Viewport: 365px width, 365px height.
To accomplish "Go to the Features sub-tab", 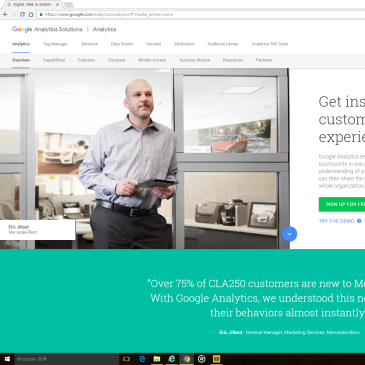I will coord(86,60).
